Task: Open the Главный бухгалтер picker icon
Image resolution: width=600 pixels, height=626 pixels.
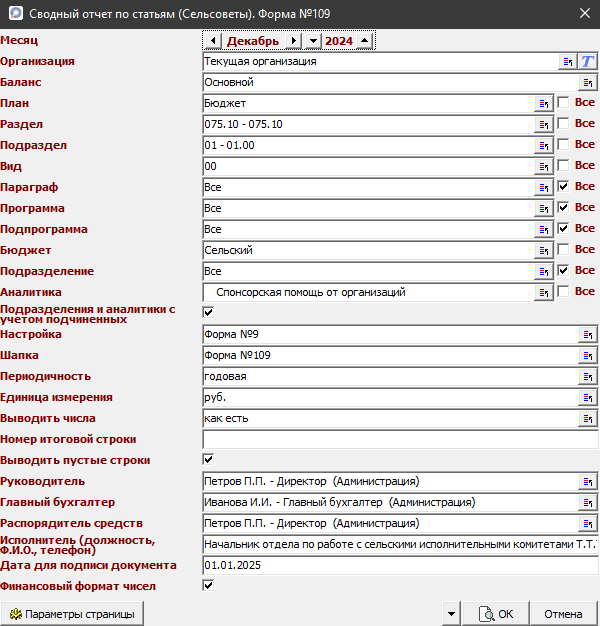Action: [588, 502]
